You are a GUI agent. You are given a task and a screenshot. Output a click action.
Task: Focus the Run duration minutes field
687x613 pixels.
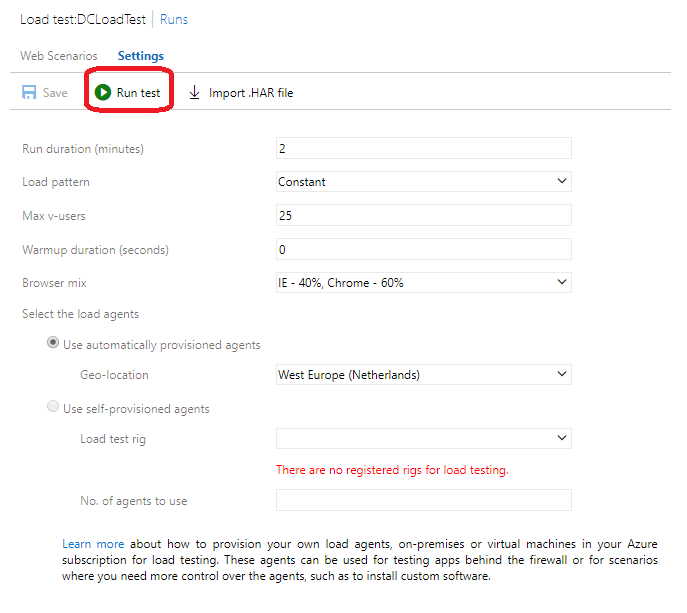(424, 148)
